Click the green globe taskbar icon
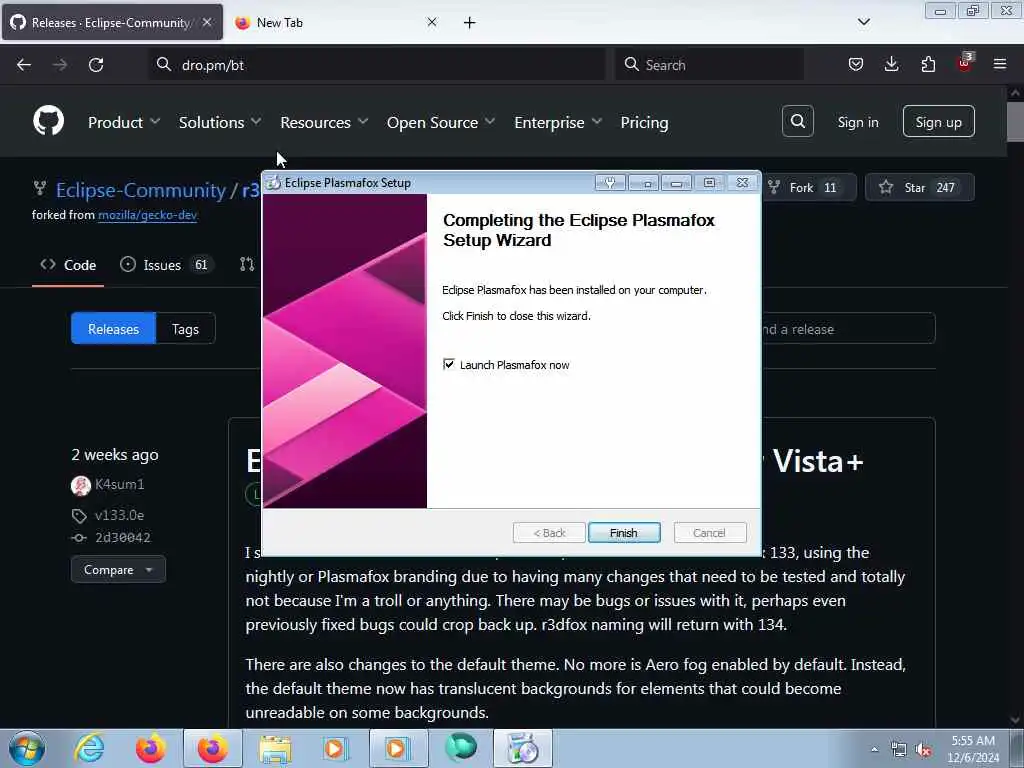1024x768 pixels. 460,748
